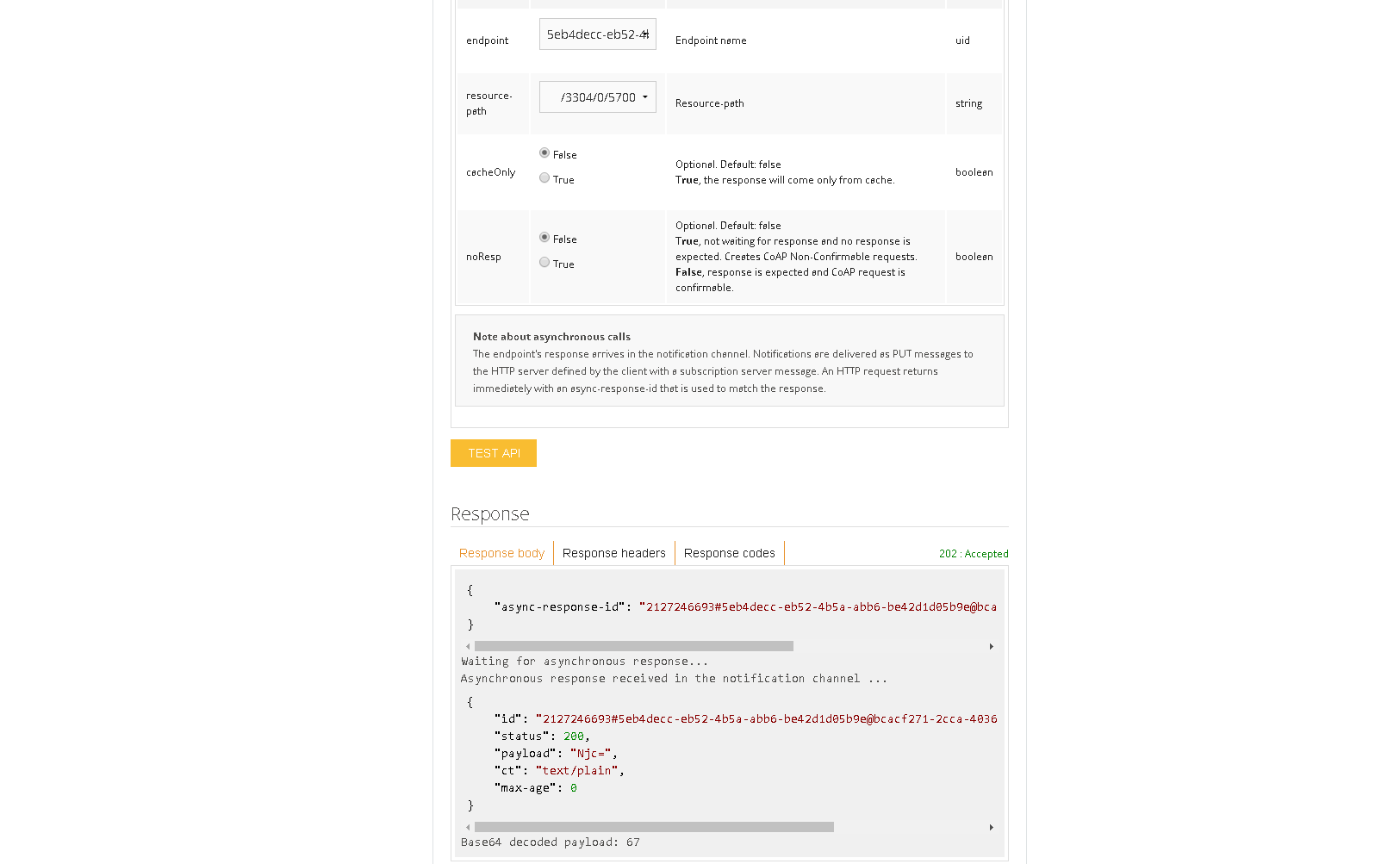Click the Base64 decoded payload line
This screenshot has height=864, width=1400.
(550, 842)
